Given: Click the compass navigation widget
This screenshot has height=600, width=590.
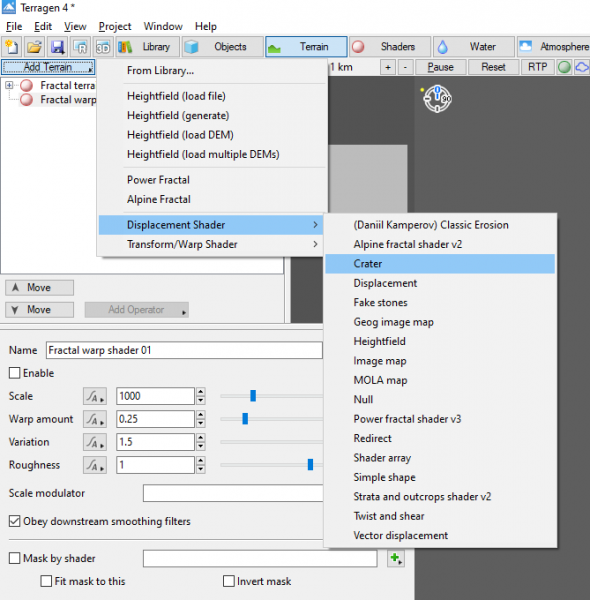Looking at the screenshot, I should pos(437,99).
